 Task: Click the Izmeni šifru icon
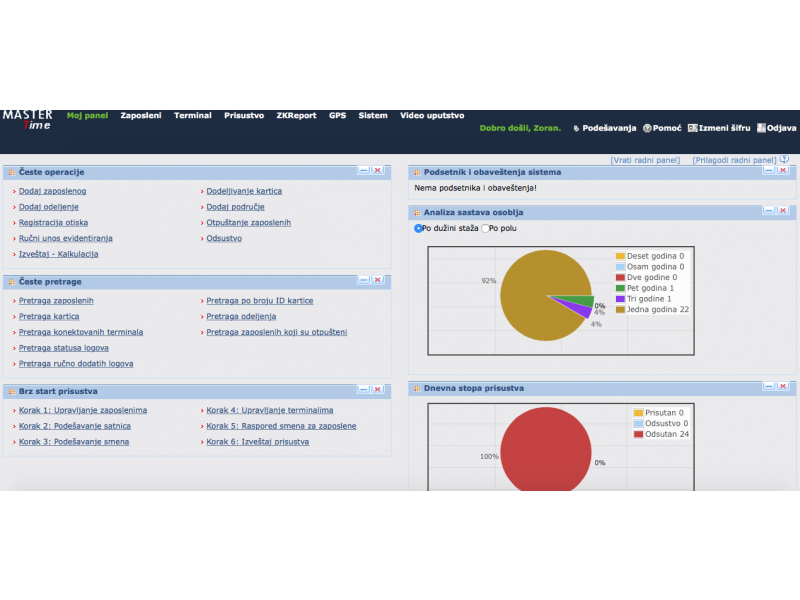click(x=692, y=129)
